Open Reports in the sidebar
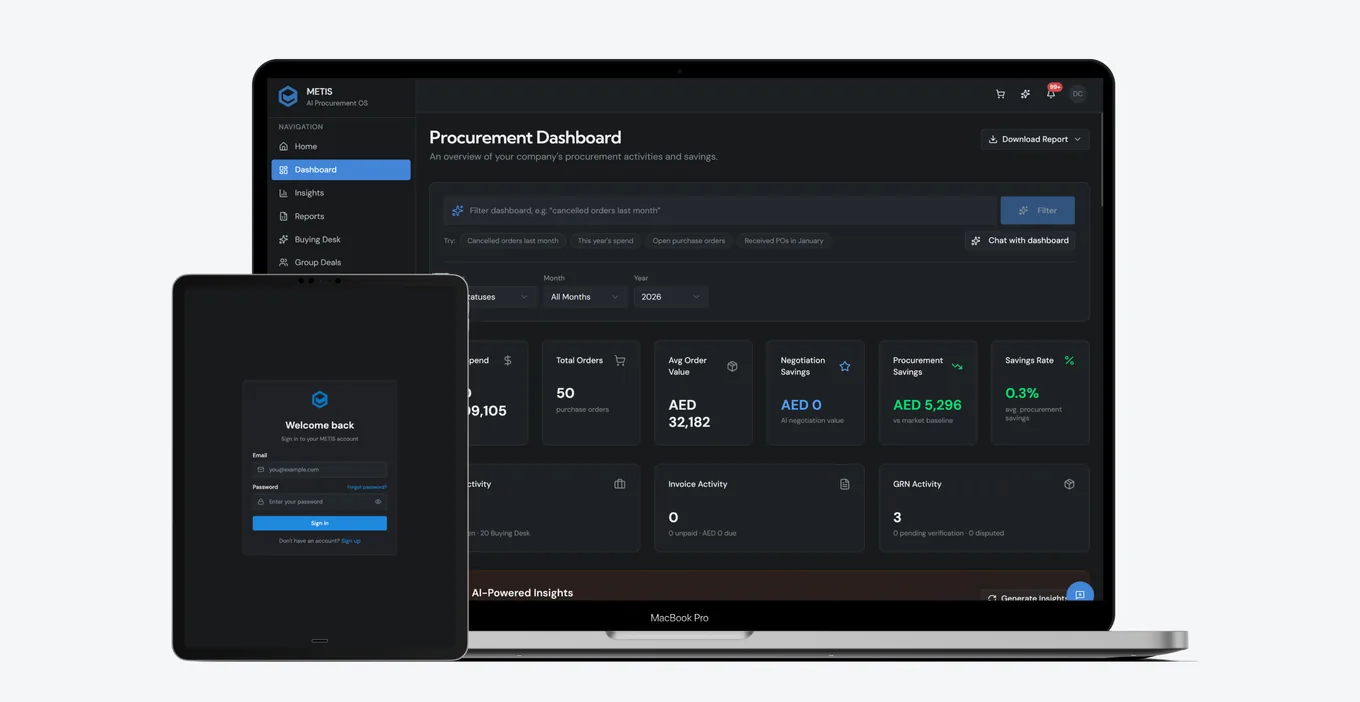 click(x=341, y=216)
